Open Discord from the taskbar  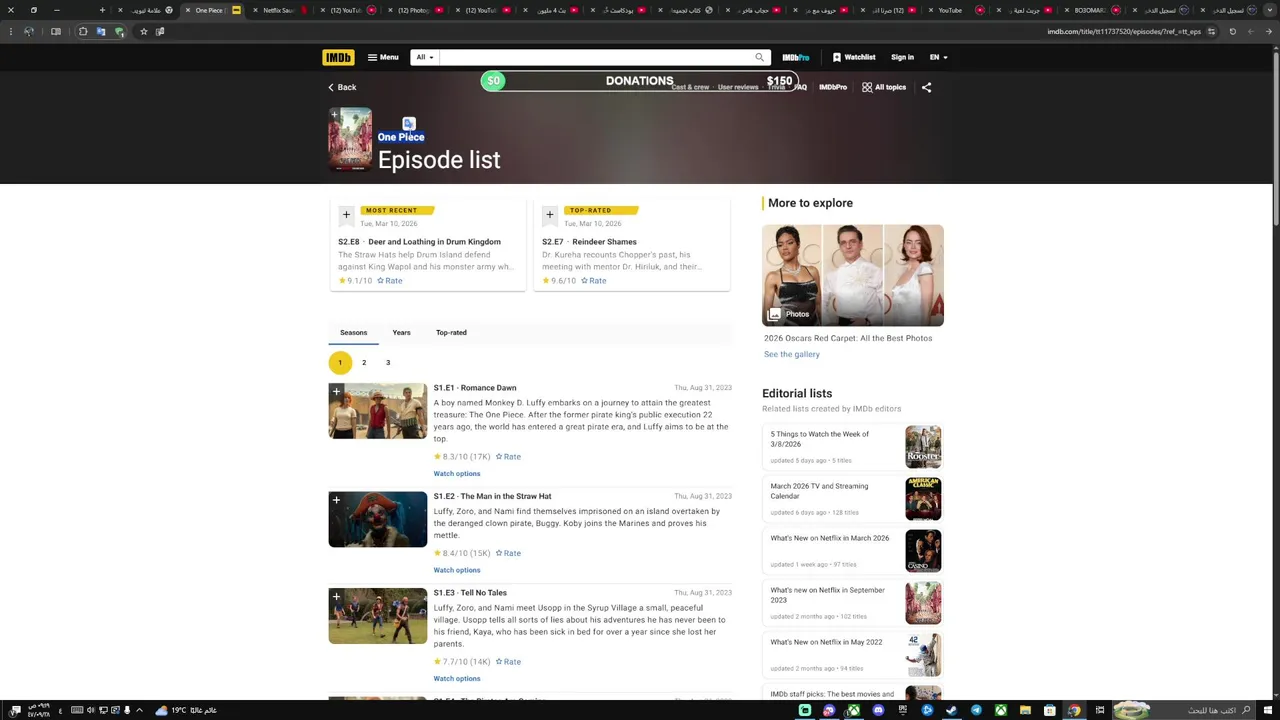coord(878,710)
